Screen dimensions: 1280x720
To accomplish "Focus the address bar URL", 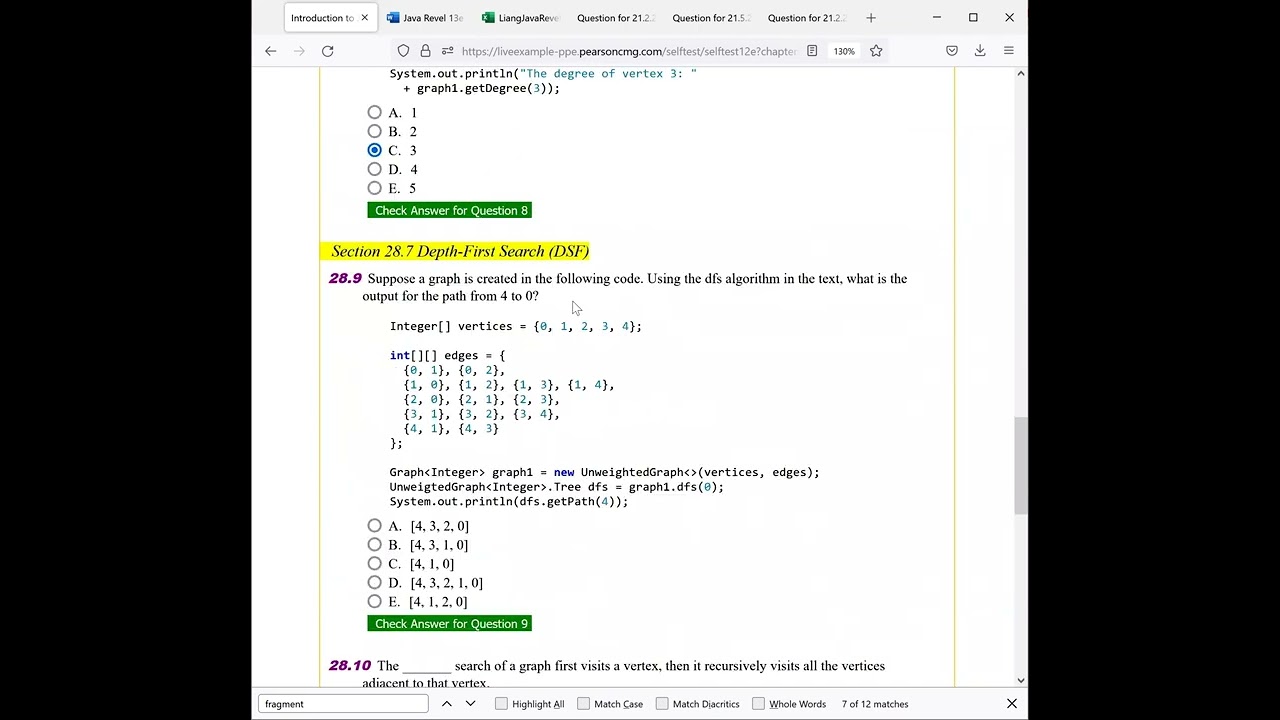I will point(628,51).
